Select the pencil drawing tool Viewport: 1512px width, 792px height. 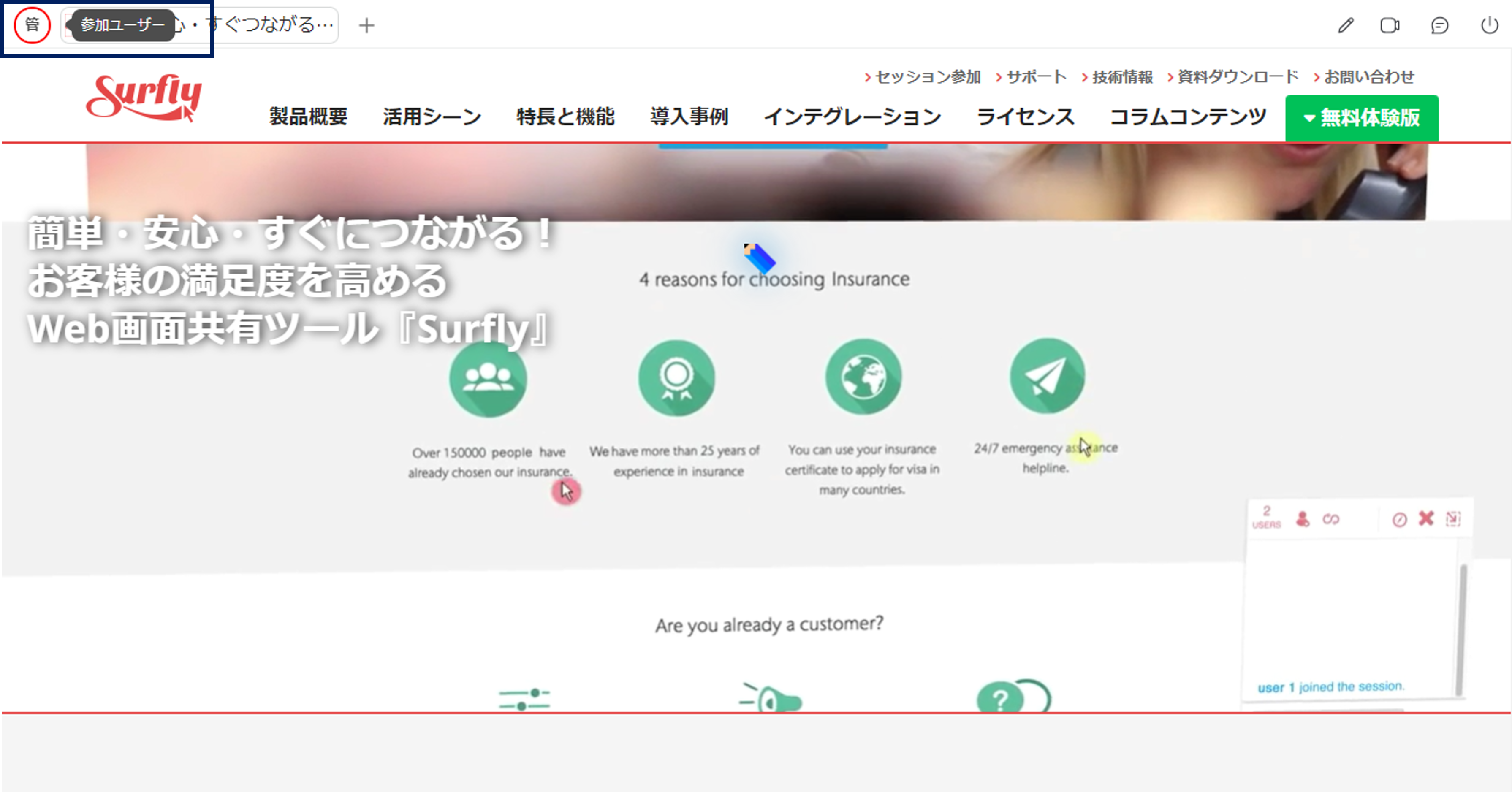point(1346,25)
